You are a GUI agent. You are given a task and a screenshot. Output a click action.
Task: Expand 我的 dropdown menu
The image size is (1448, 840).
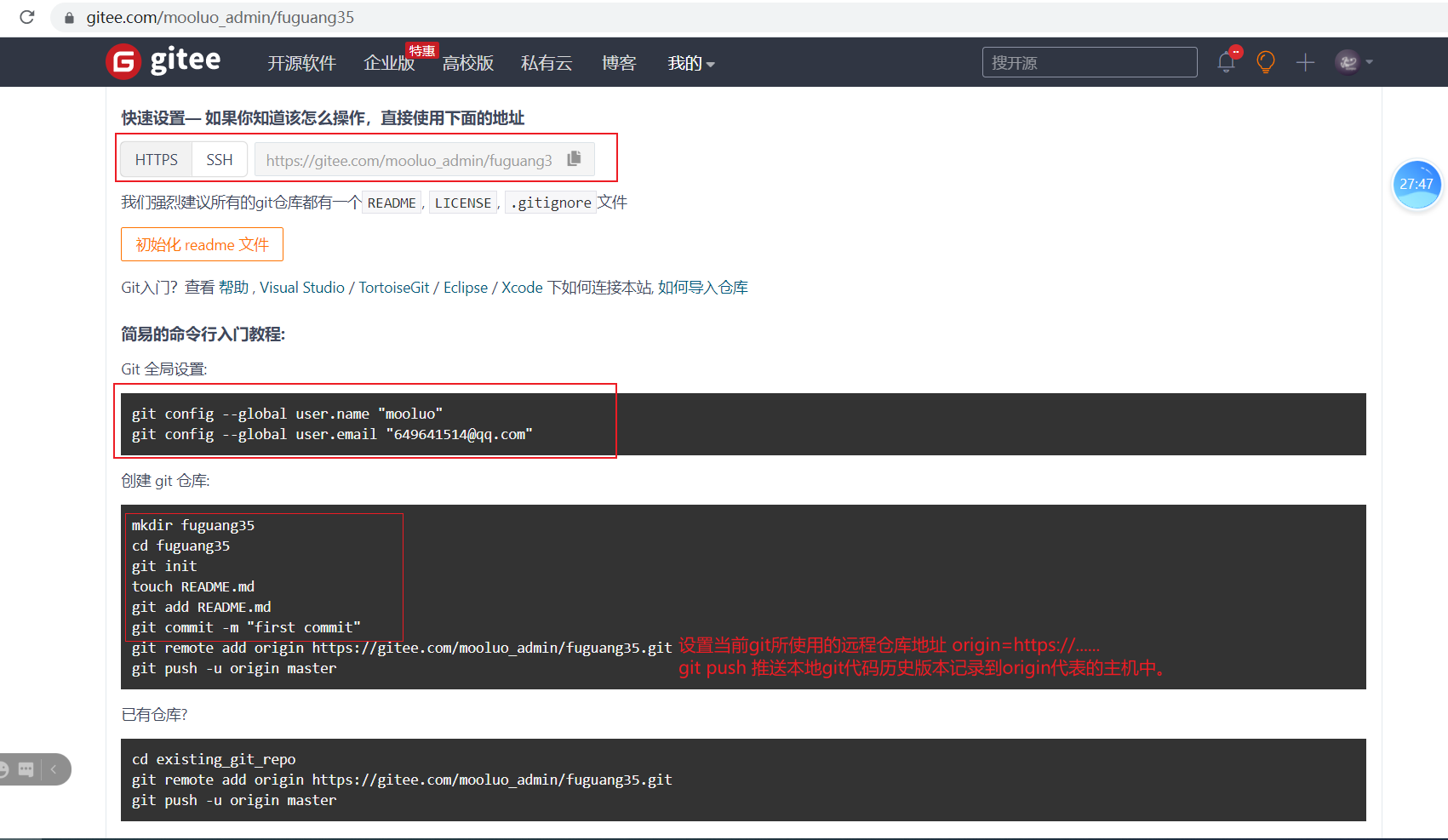690,63
